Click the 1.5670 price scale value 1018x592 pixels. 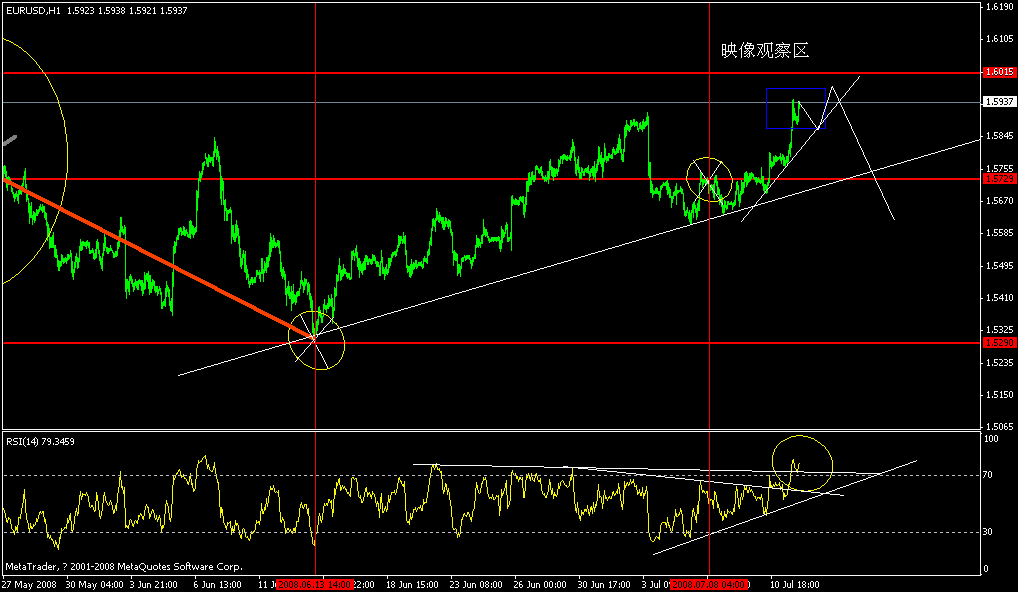[999, 201]
